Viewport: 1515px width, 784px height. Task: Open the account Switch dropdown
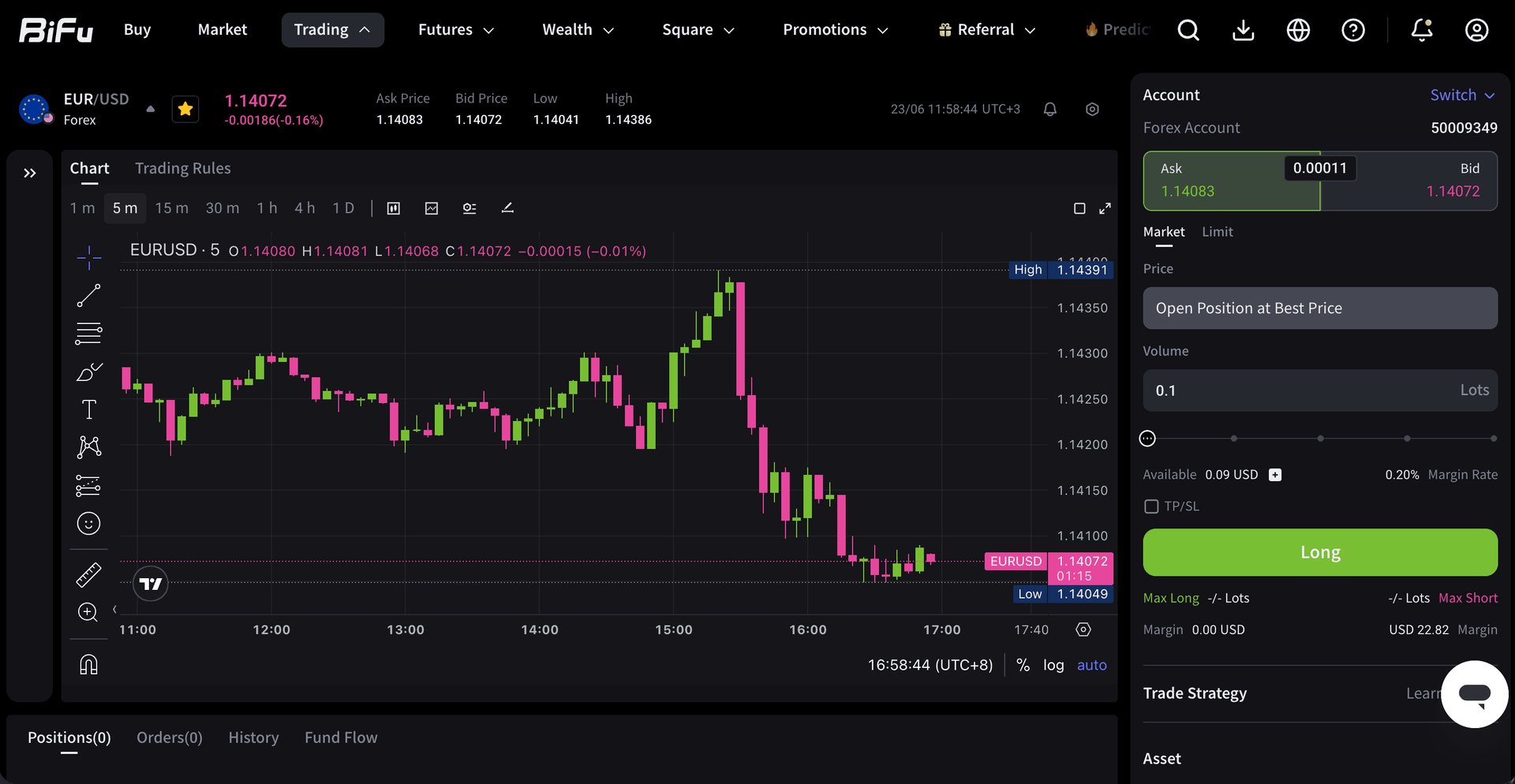coord(1463,95)
